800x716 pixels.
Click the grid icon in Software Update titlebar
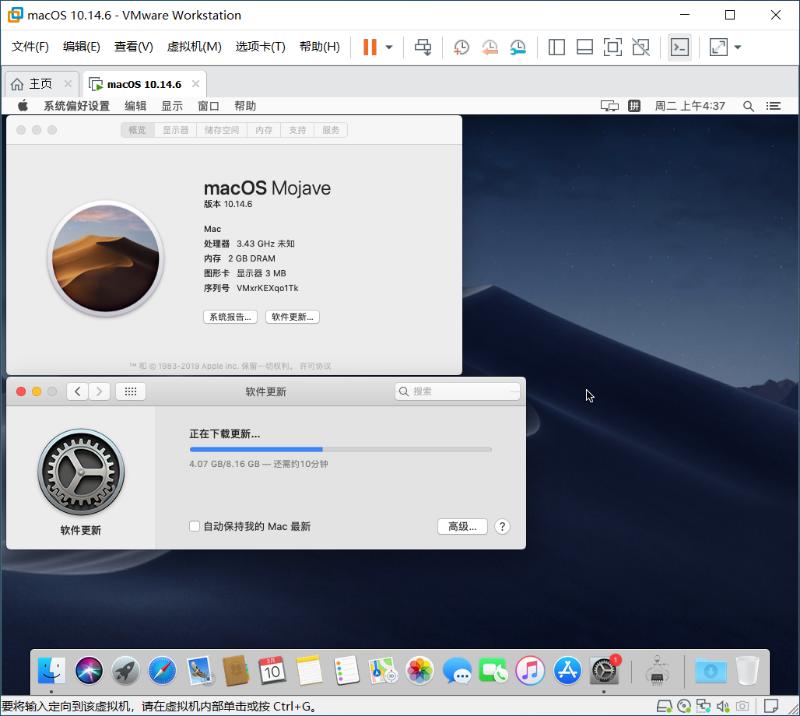pos(130,392)
